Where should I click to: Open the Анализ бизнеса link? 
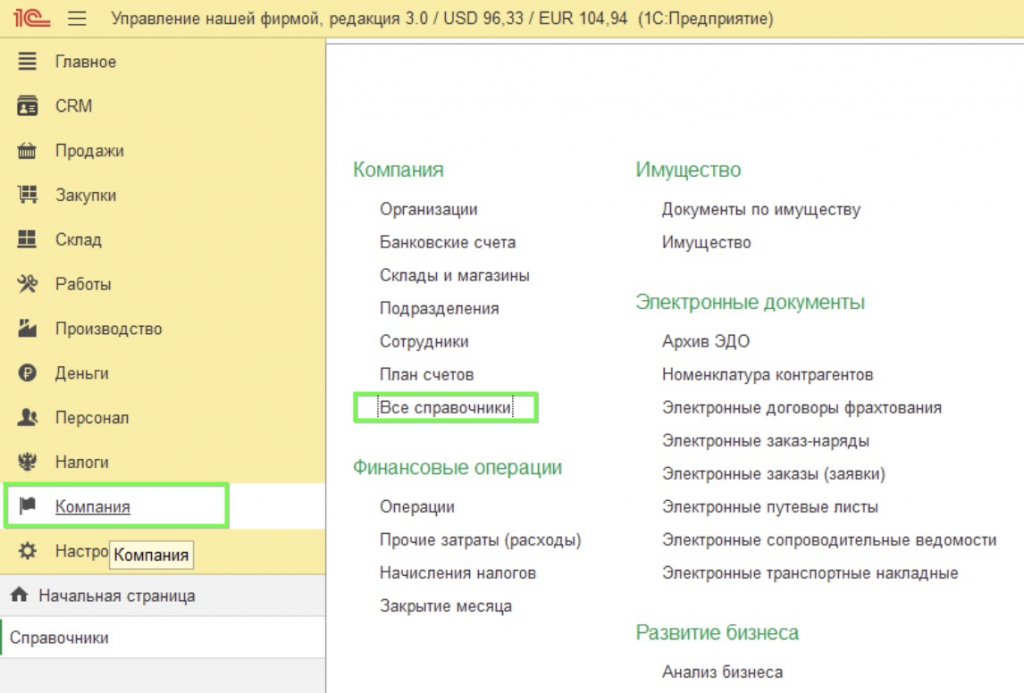click(x=722, y=672)
